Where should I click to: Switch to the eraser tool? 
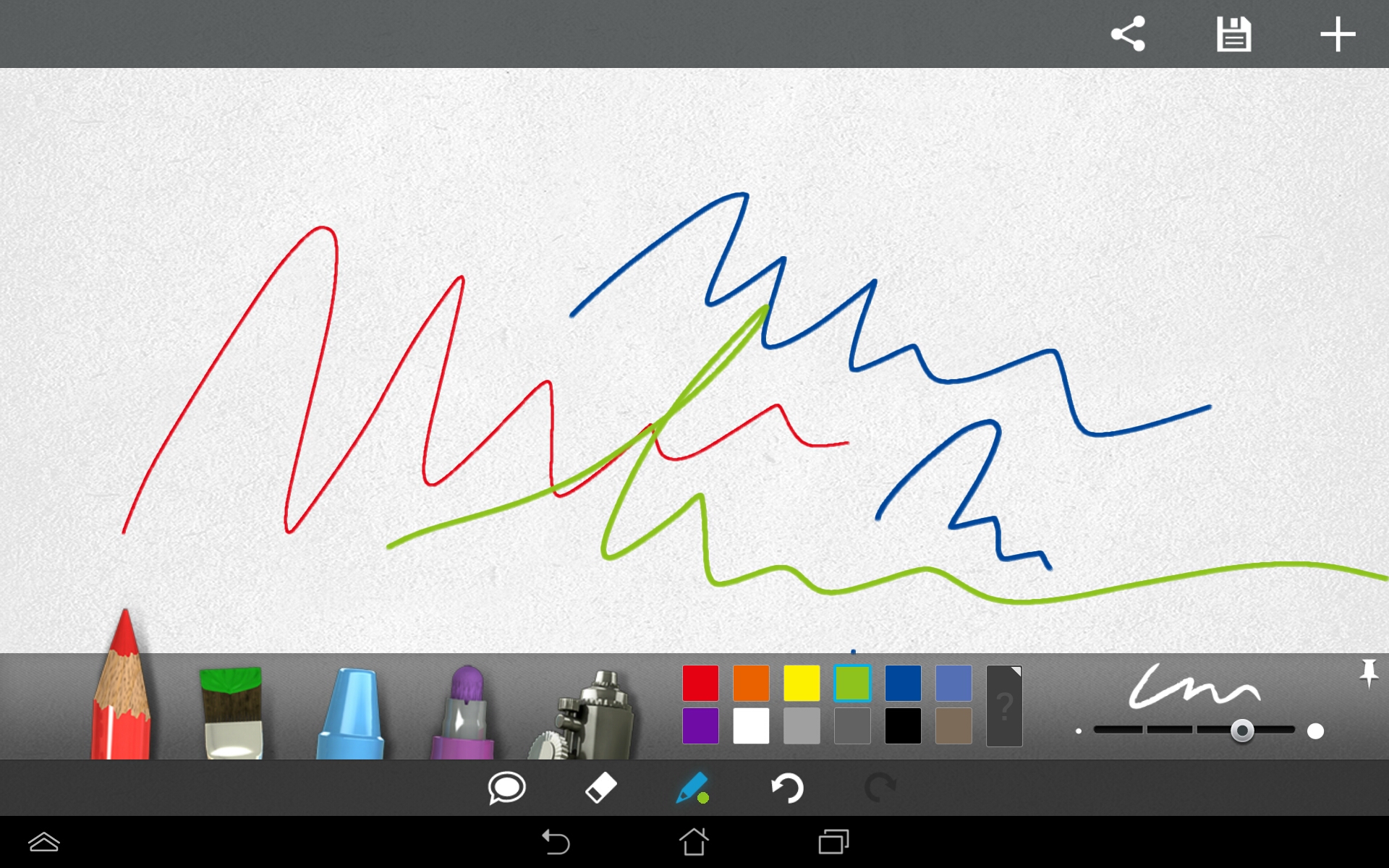600,788
